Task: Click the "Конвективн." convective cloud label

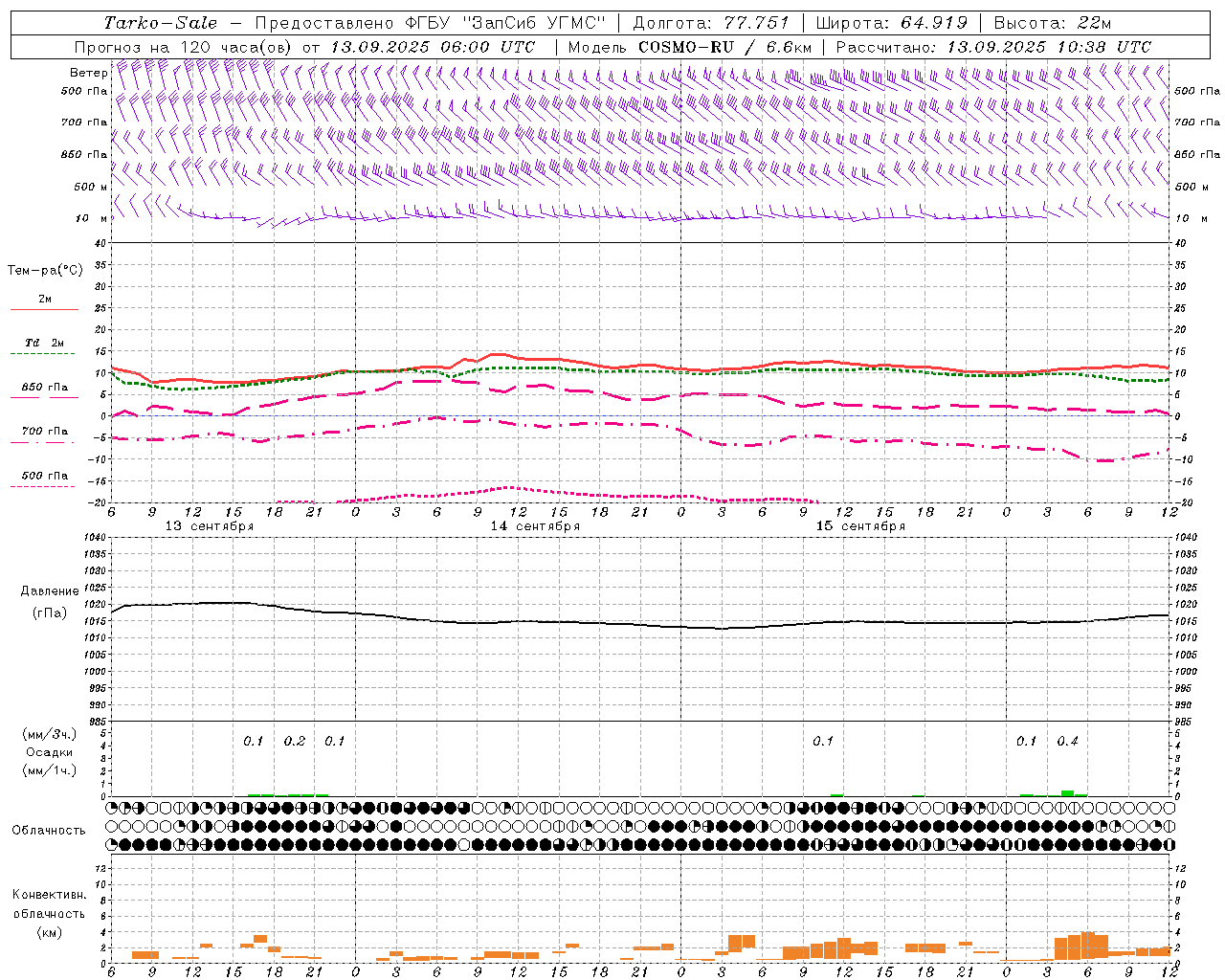Action: [x=50, y=895]
